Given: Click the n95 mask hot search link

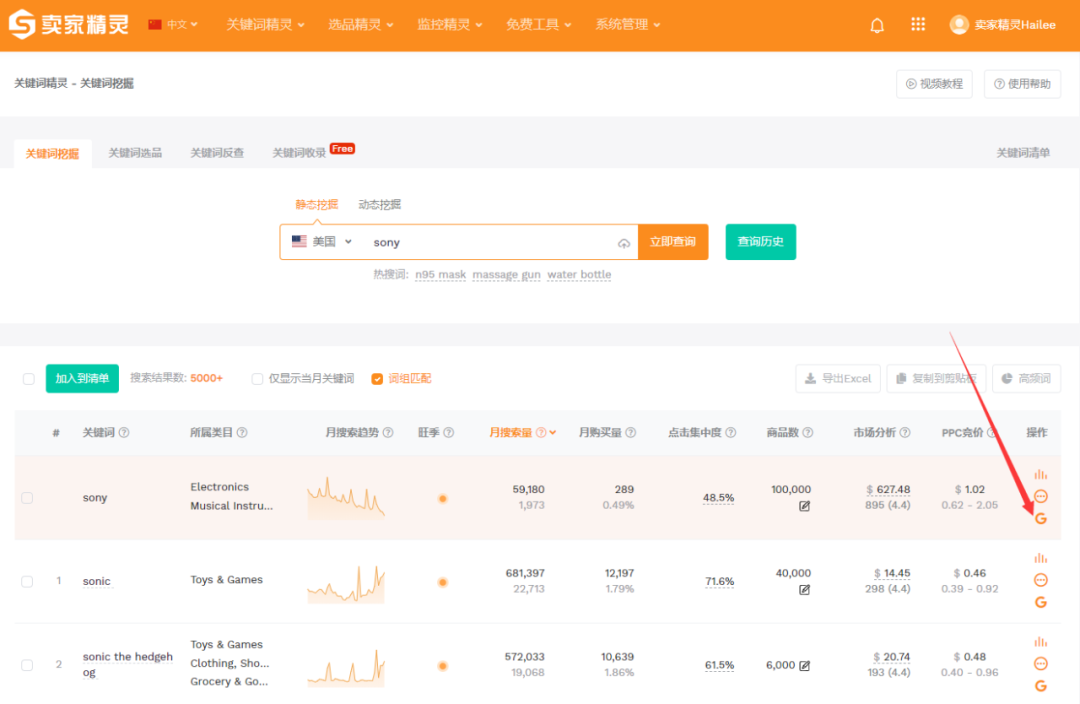Looking at the screenshot, I should point(440,275).
